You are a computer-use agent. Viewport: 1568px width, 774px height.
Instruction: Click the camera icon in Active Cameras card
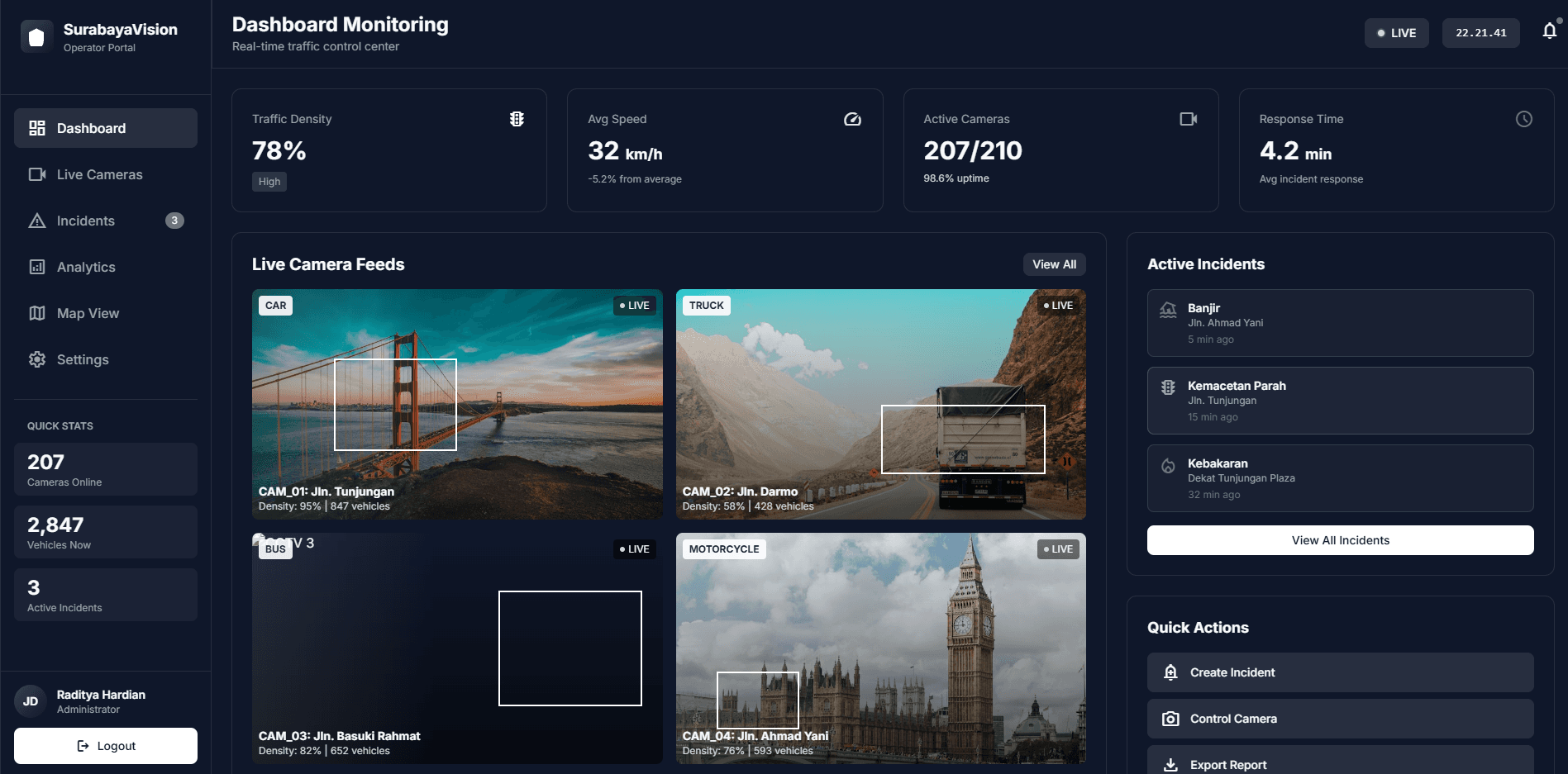point(1188,119)
